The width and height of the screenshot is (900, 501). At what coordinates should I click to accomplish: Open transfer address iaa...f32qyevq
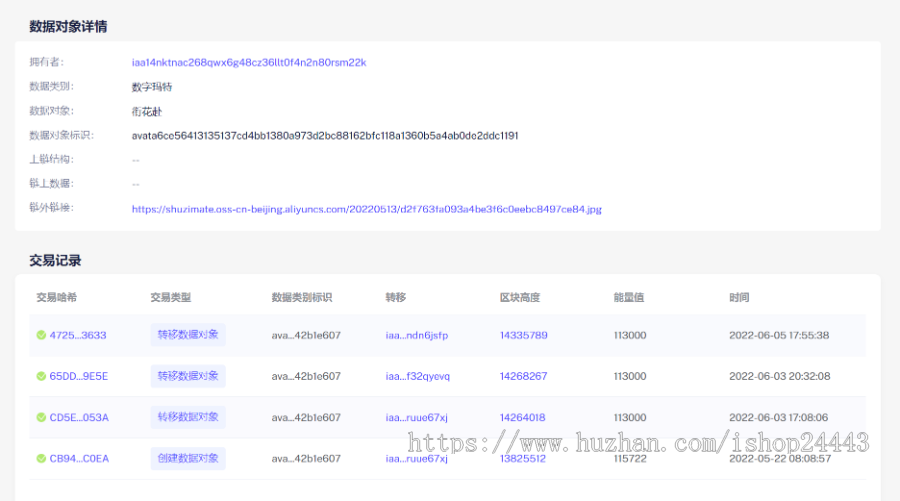coord(418,376)
